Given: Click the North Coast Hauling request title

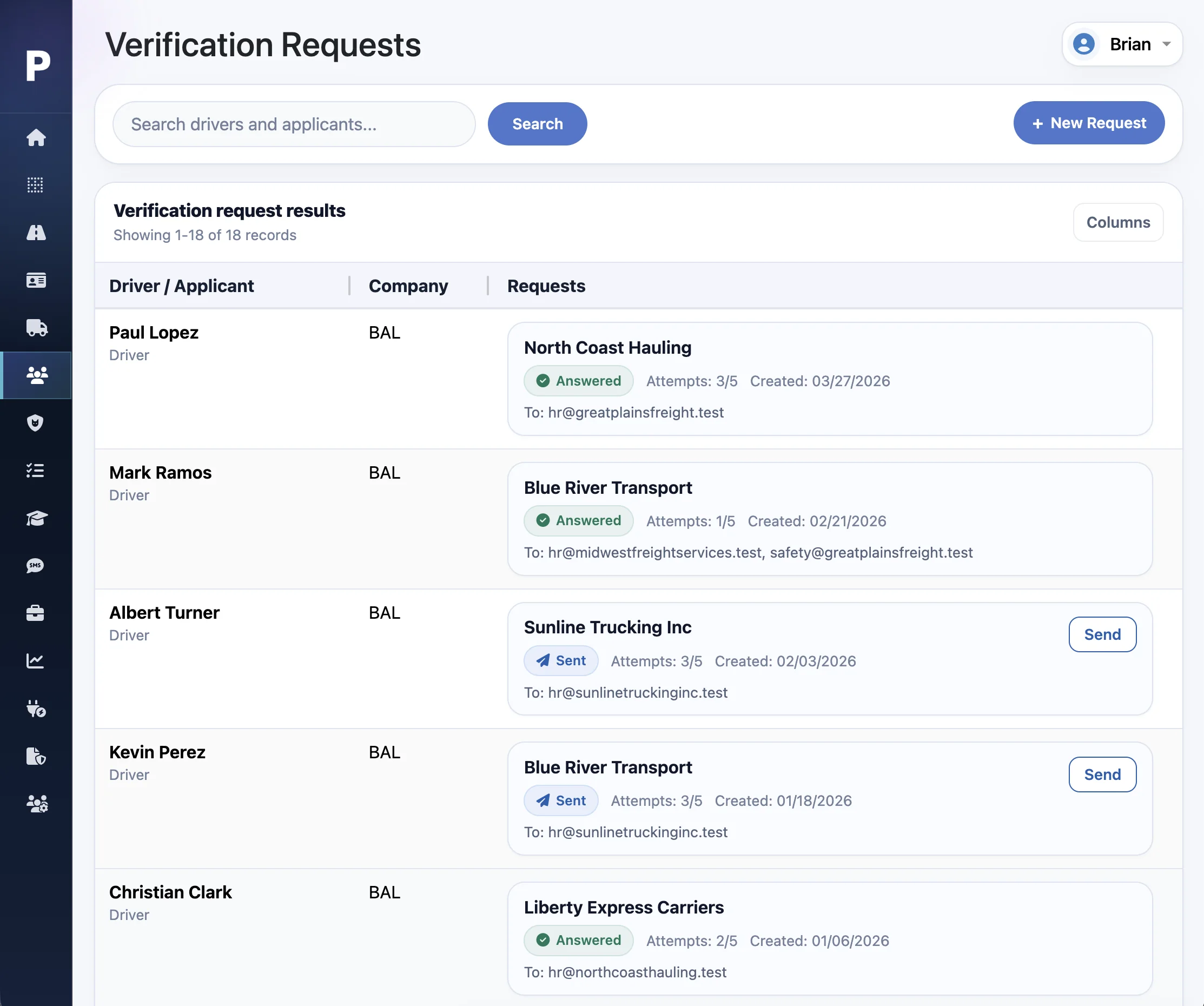Looking at the screenshot, I should pyautogui.click(x=608, y=348).
